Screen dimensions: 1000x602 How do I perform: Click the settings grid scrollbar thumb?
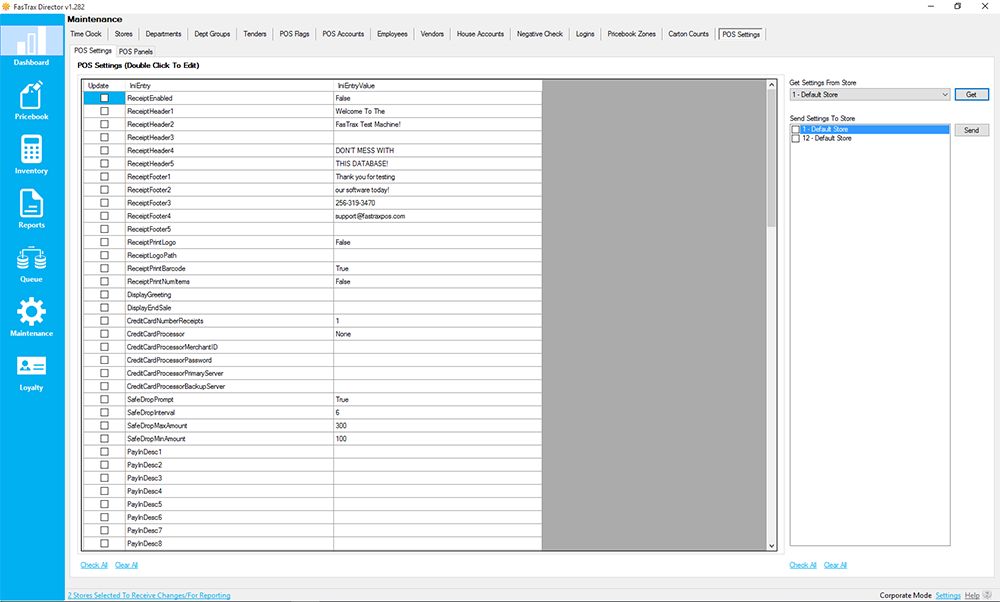click(772, 159)
